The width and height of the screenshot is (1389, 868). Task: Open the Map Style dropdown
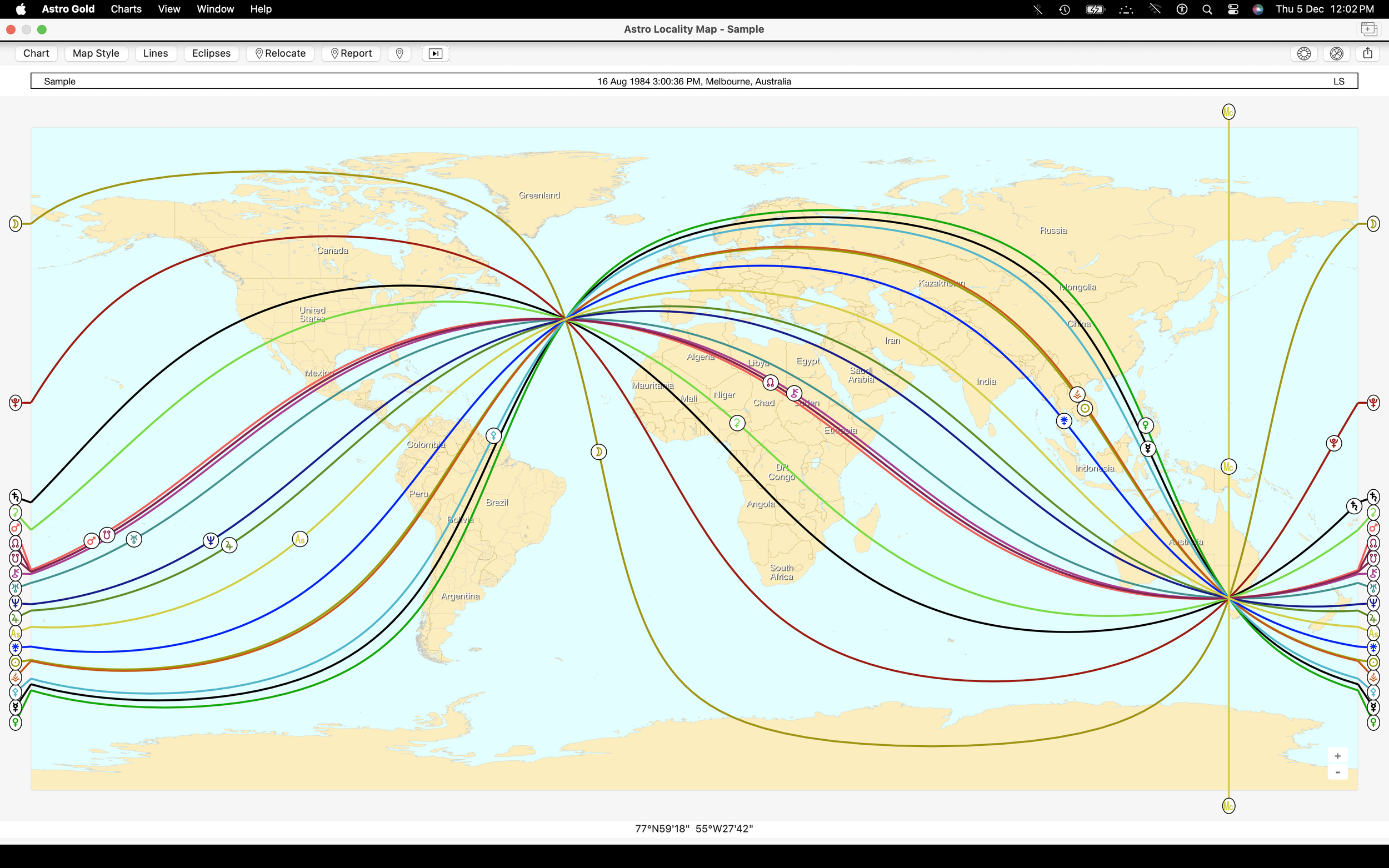click(96, 53)
